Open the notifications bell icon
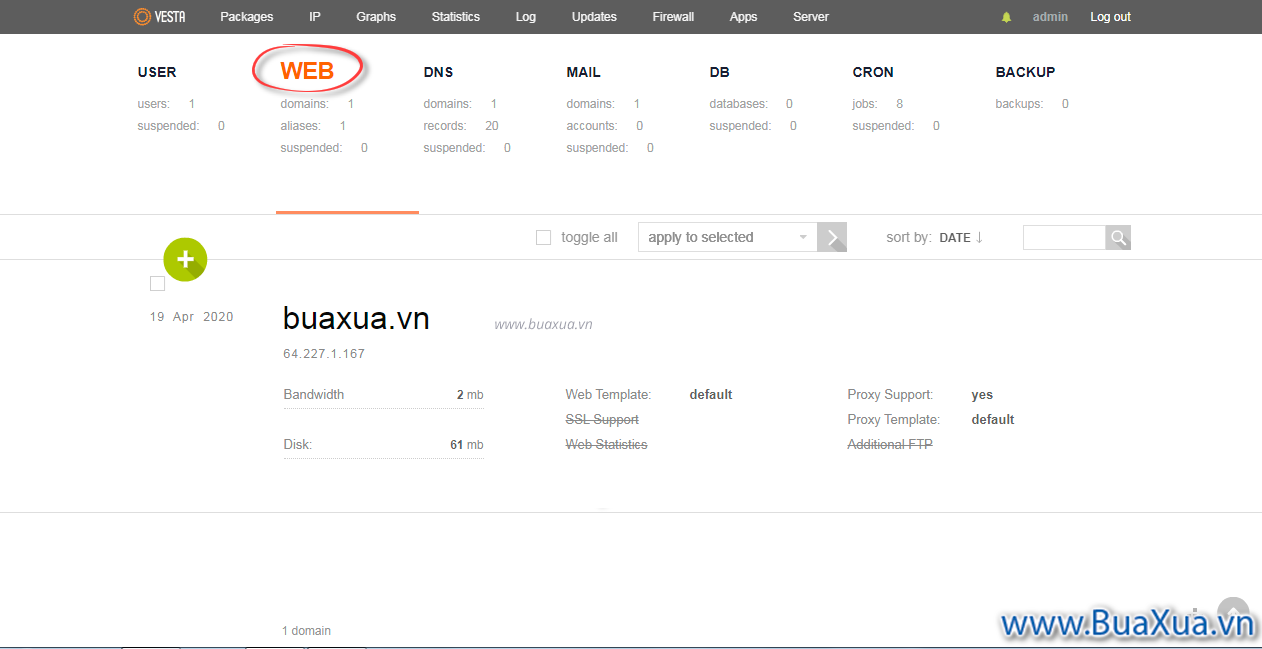The width and height of the screenshot is (1262, 649). pos(1006,17)
